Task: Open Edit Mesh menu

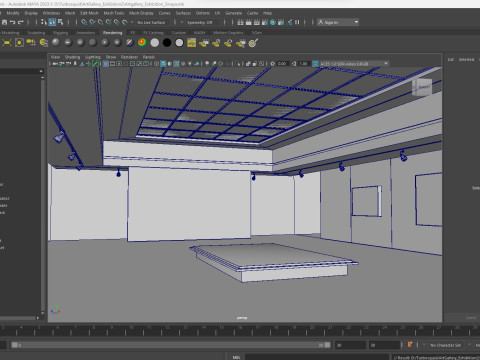Action: pos(89,13)
